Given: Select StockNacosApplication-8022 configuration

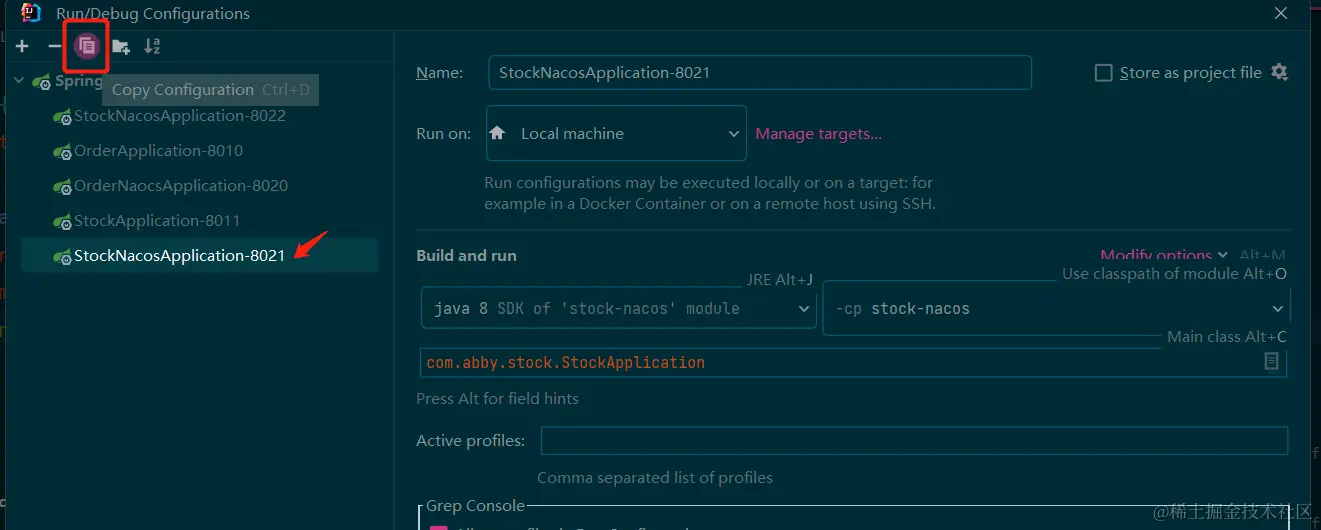Looking at the screenshot, I should [x=179, y=116].
